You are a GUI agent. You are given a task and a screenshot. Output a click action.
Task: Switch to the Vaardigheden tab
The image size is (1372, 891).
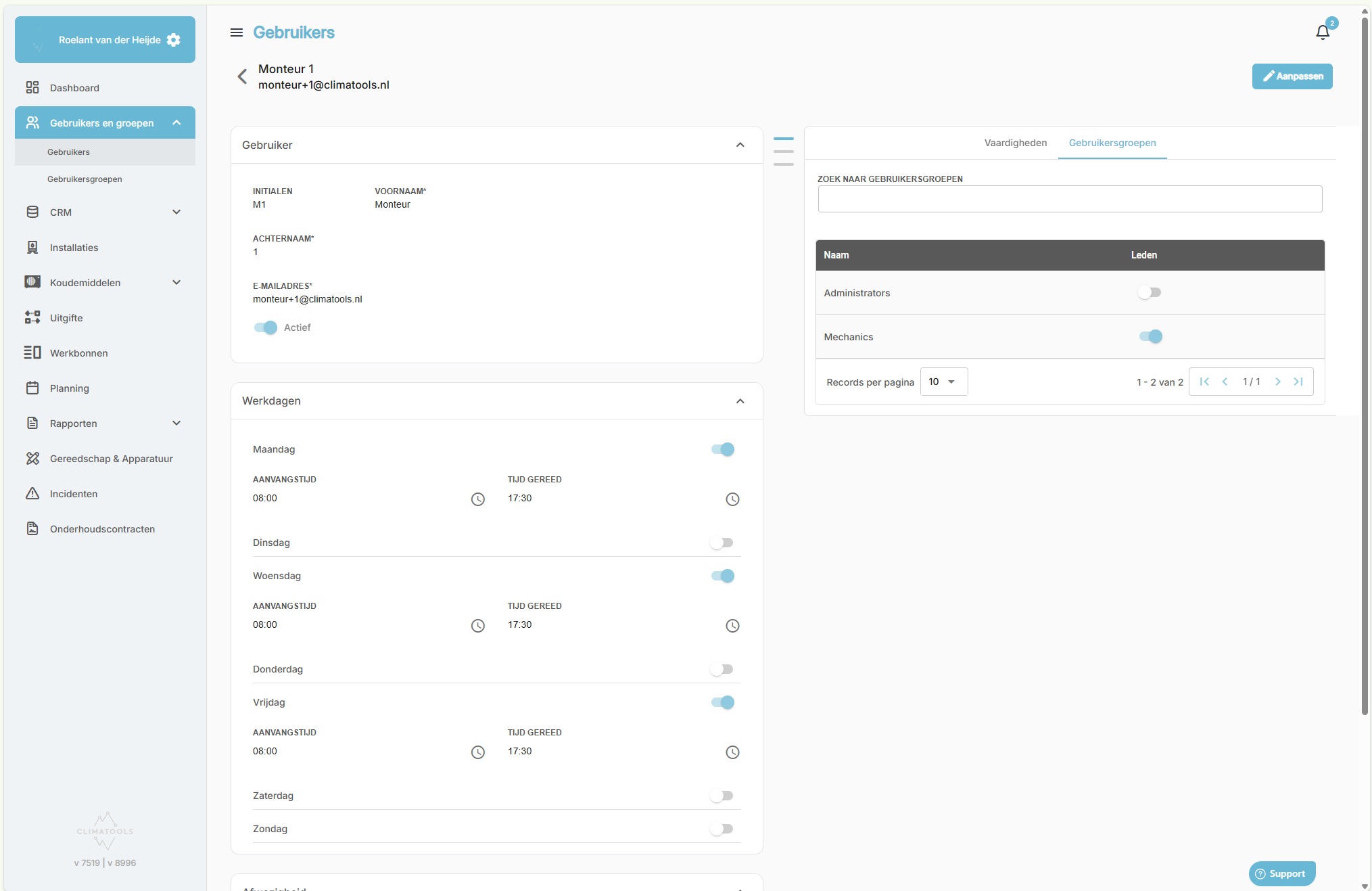click(1016, 143)
